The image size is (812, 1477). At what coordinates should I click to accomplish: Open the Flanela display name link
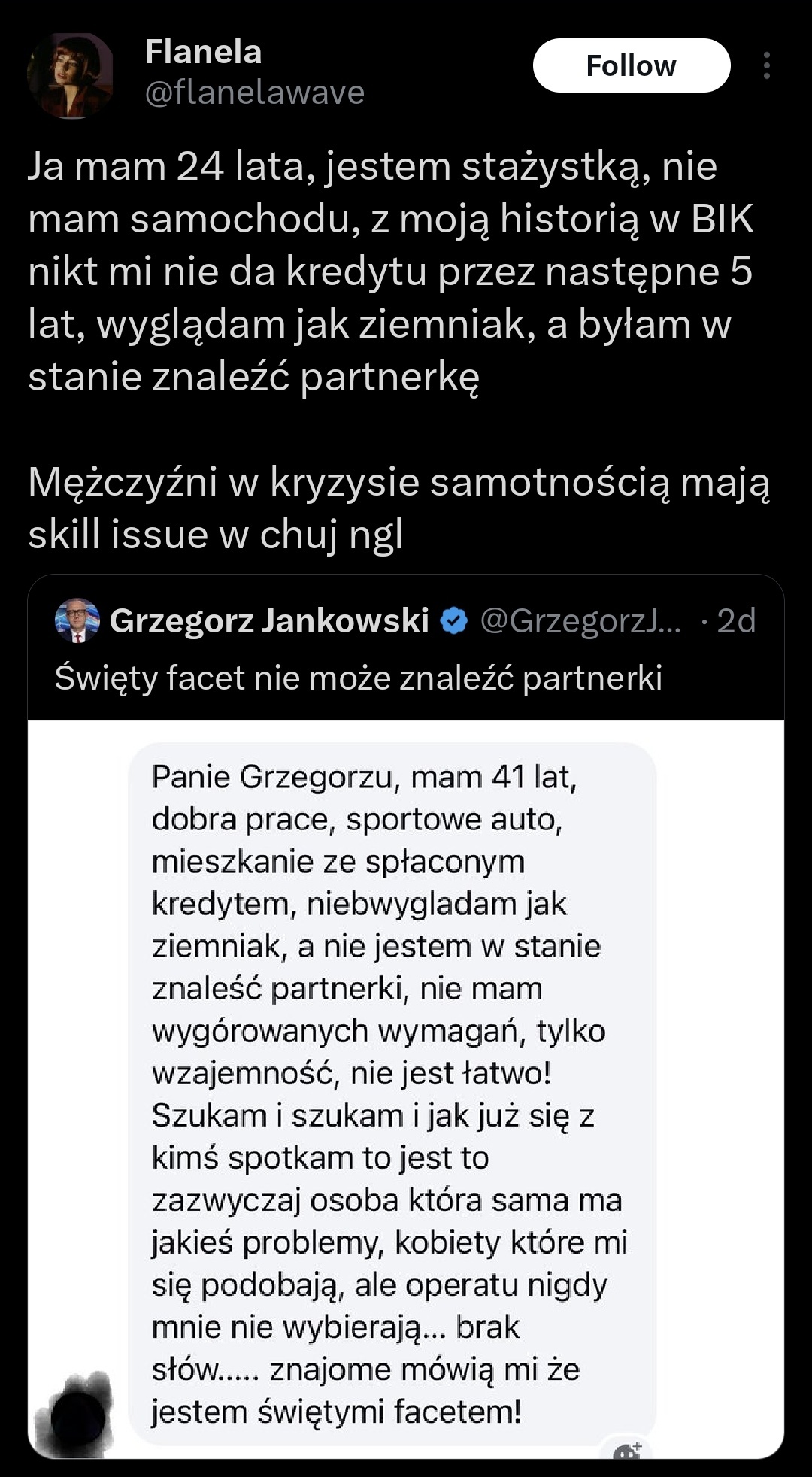203,52
